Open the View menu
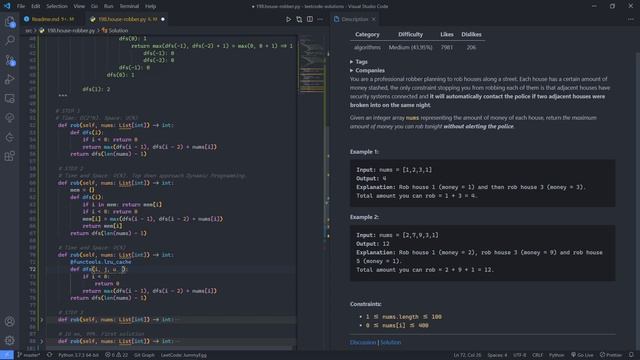This screenshot has height=360, width=640. pyautogui.click(x=79, y=6)
